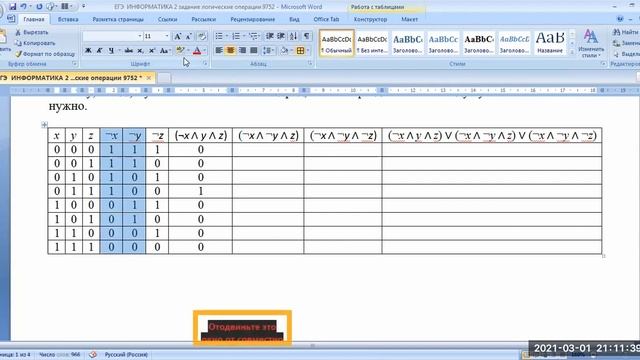Toggle strikethrough formatting

[129, 51]
